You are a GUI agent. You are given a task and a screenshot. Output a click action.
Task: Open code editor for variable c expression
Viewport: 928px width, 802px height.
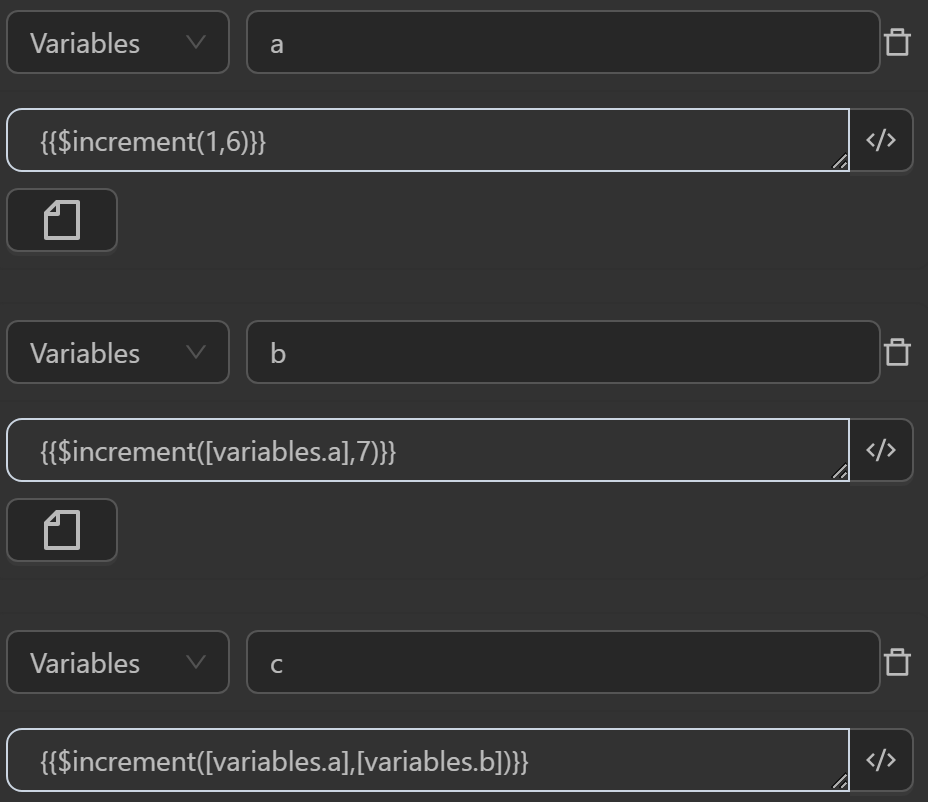click(x=881, y=760)
